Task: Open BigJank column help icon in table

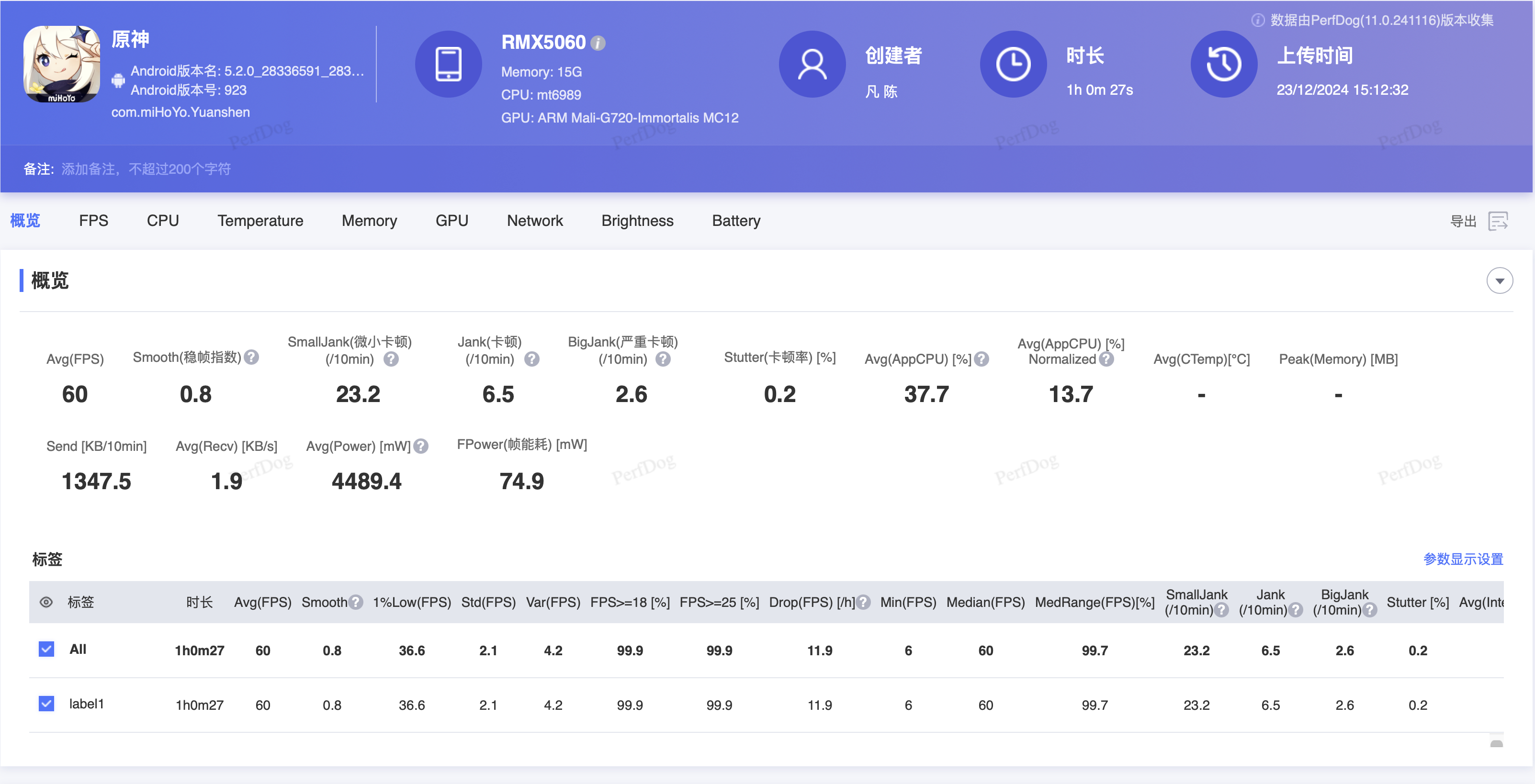Action: click(1369, 610)
